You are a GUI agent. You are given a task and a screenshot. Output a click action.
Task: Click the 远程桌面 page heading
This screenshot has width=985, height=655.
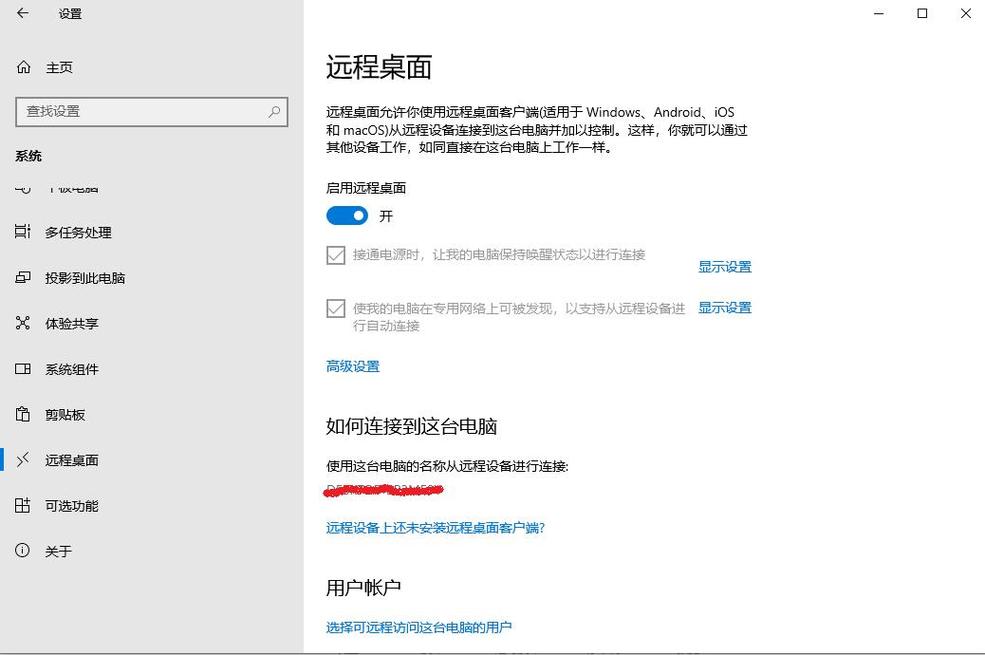[379, 67]
